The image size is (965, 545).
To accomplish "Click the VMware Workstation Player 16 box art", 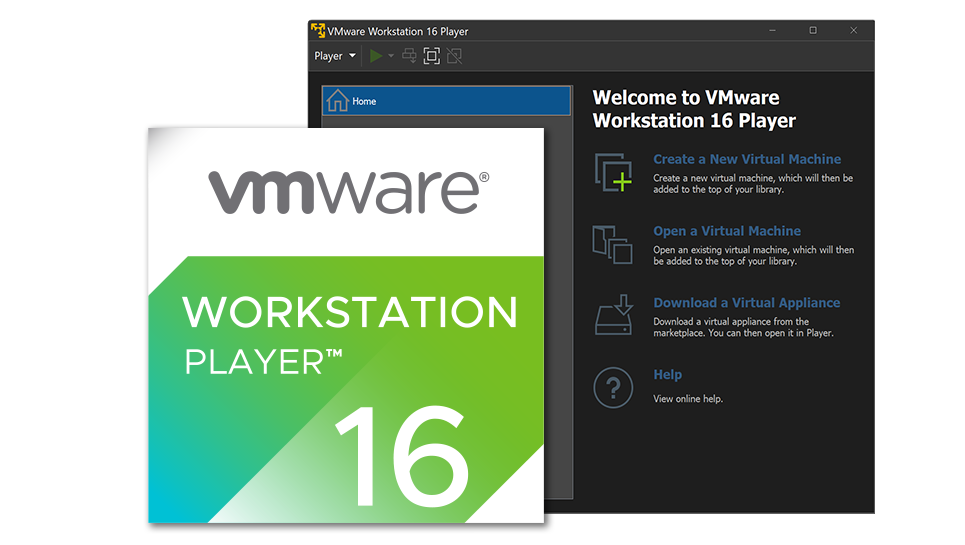I will 346,325.
